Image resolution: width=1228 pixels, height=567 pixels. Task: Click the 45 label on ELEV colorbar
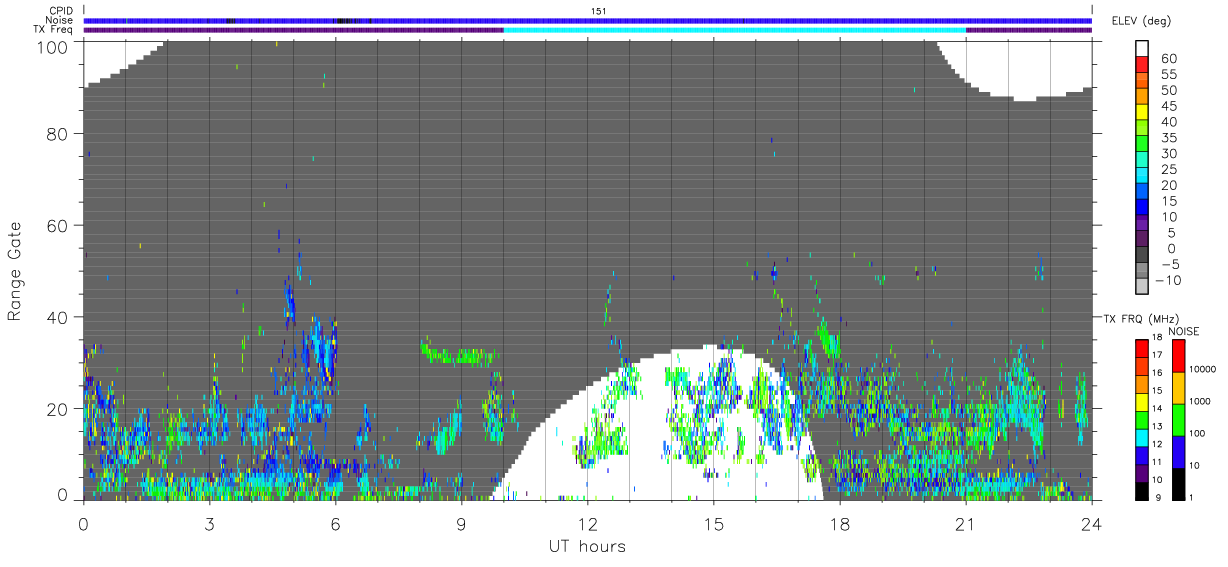point(1168,106)
